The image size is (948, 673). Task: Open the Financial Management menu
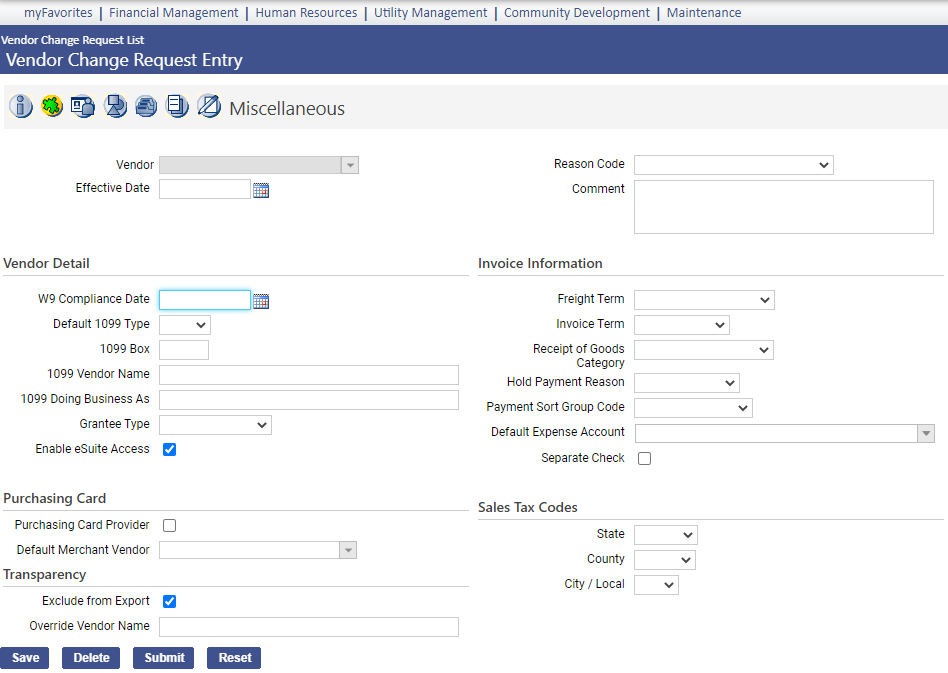173,13
